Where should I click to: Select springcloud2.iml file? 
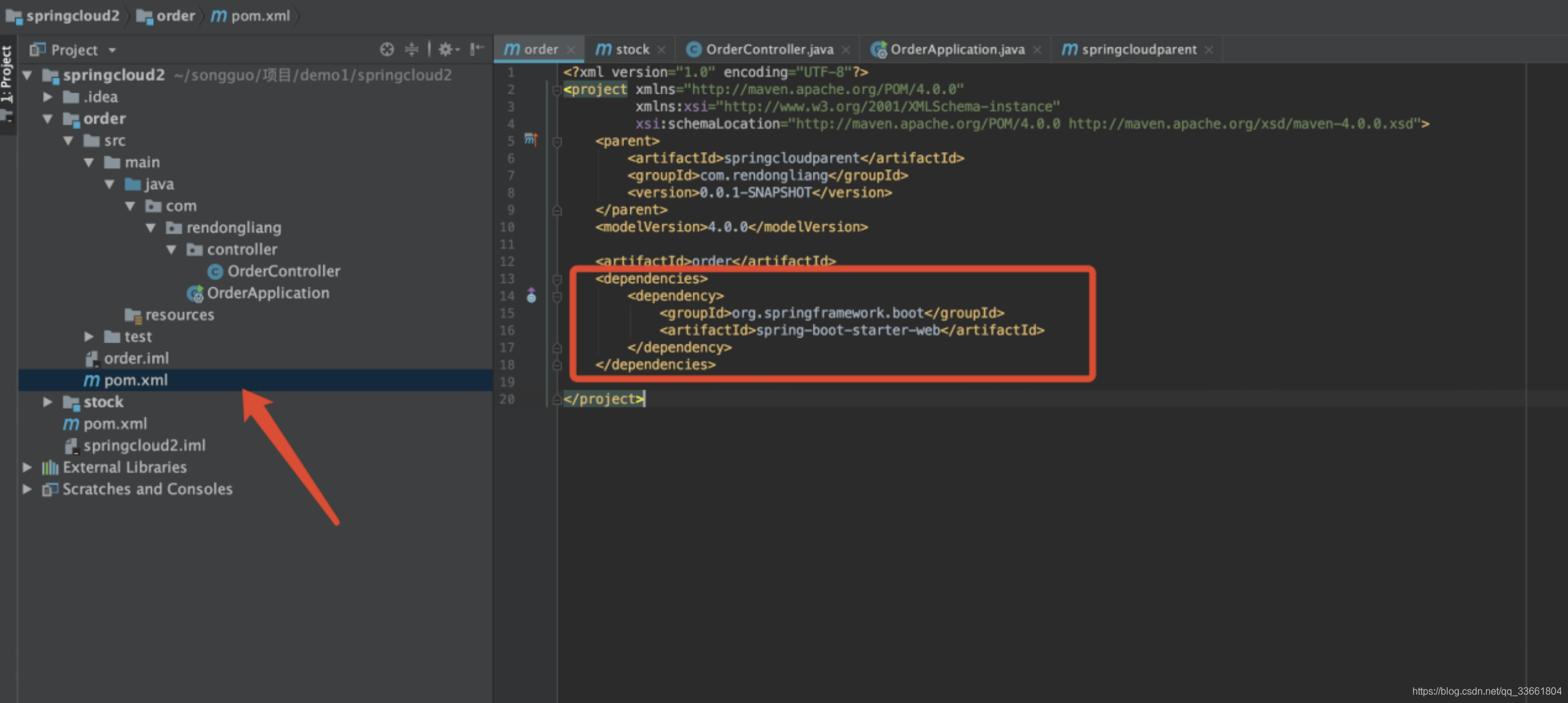click(135, 446)
